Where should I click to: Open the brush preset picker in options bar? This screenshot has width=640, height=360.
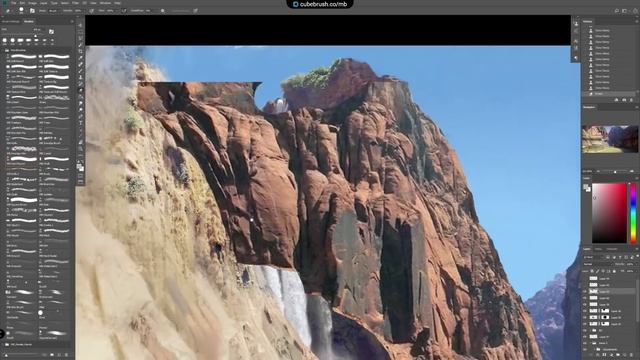click(x=21, y=10)
